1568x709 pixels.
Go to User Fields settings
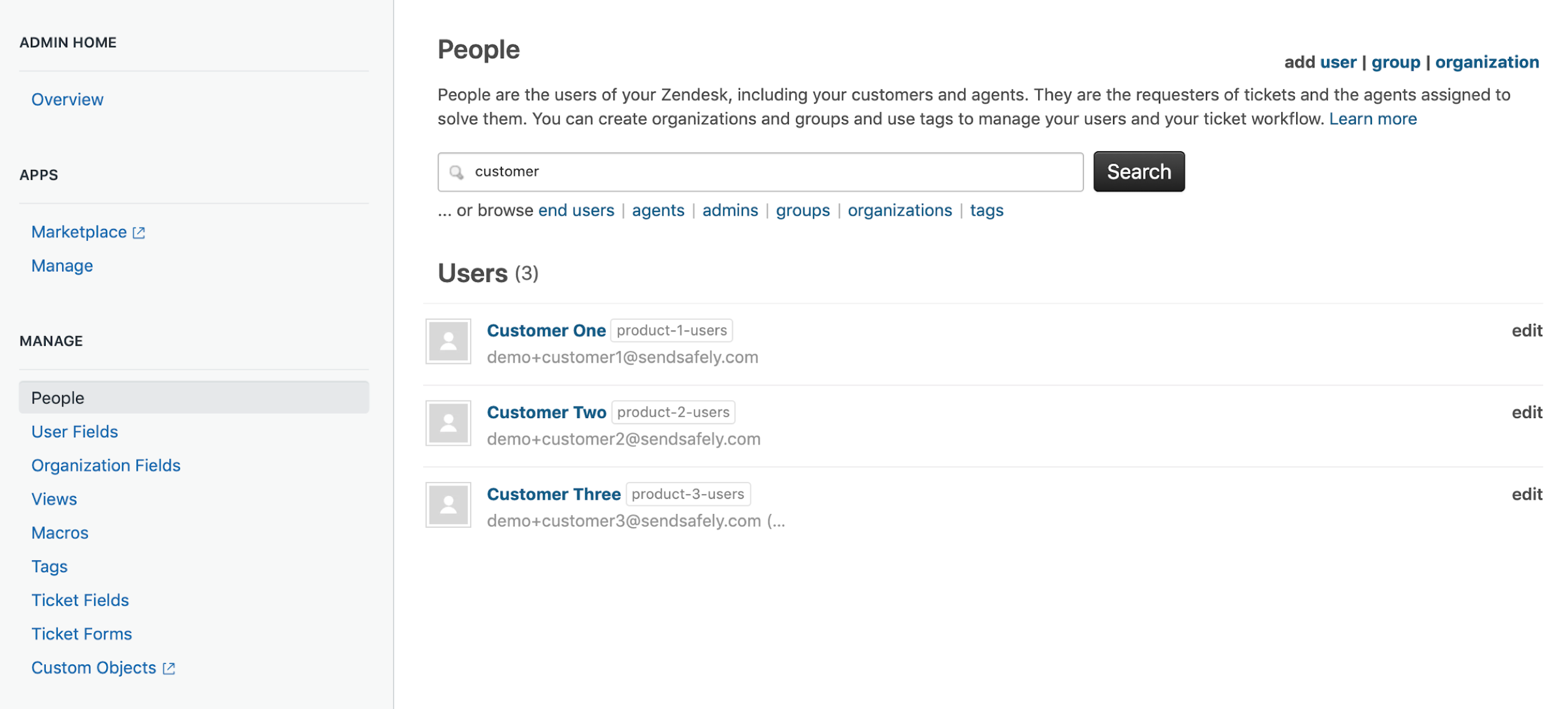[74, 431]
